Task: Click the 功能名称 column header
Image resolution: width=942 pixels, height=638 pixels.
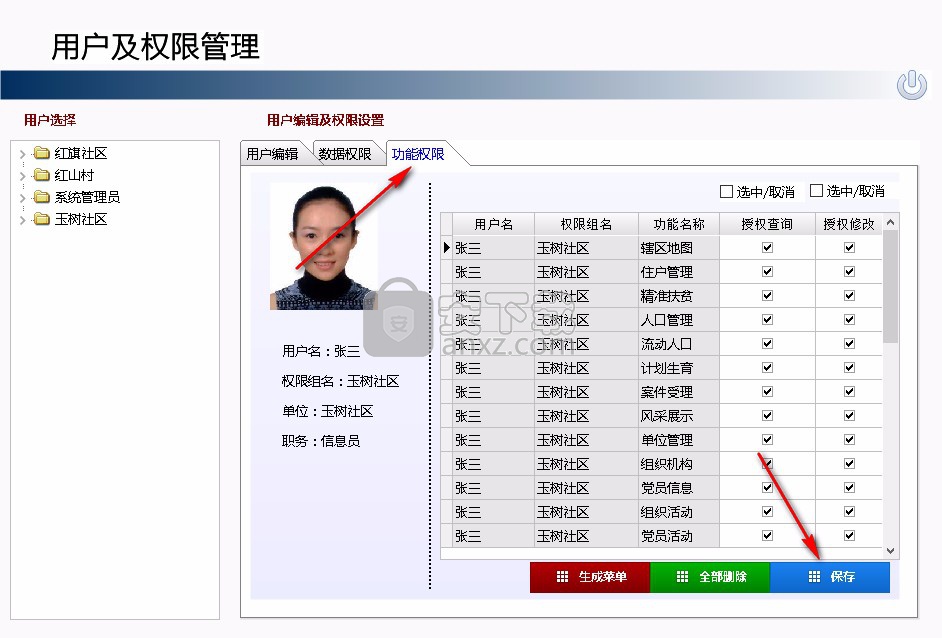Action: (678, 224)
